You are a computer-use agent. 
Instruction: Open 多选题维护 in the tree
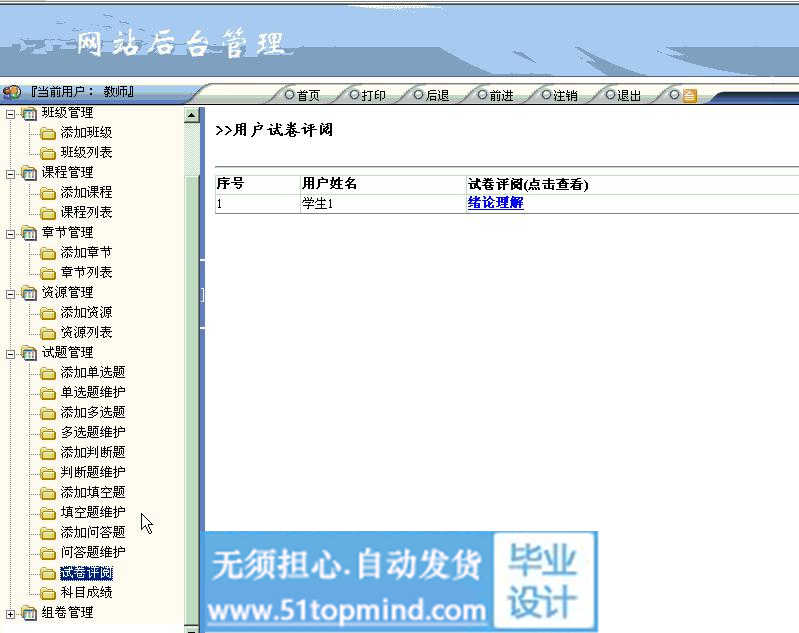point(93,432)
